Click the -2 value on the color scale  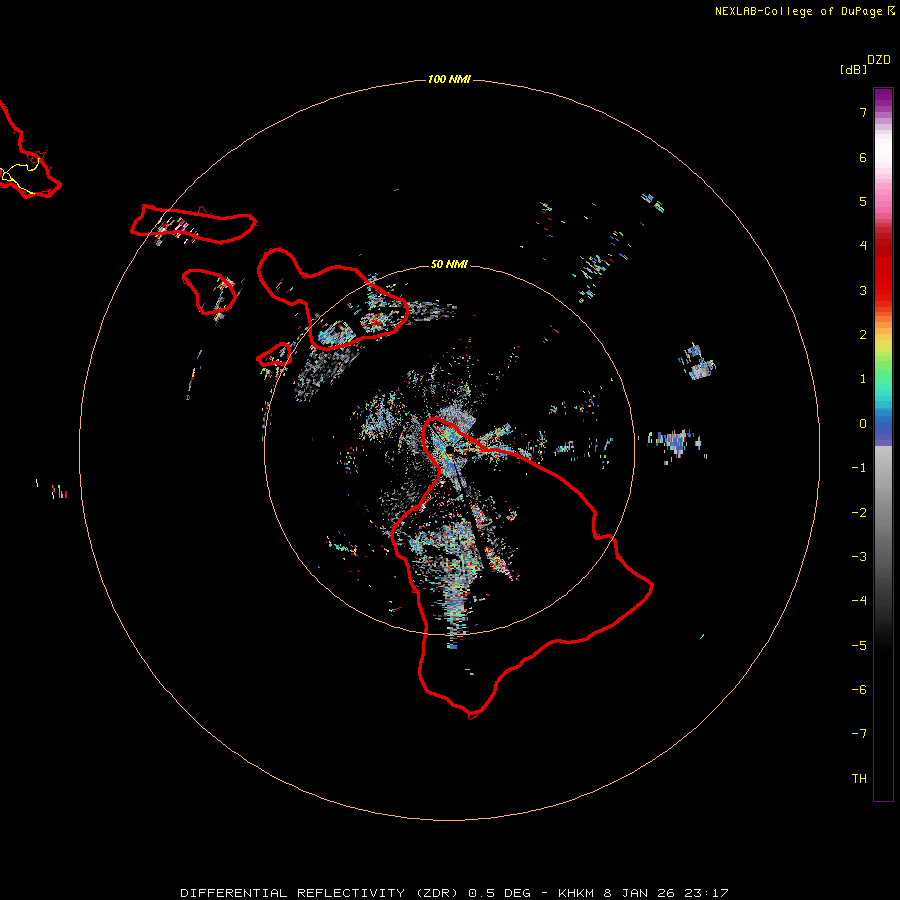[x=859, y=513]
